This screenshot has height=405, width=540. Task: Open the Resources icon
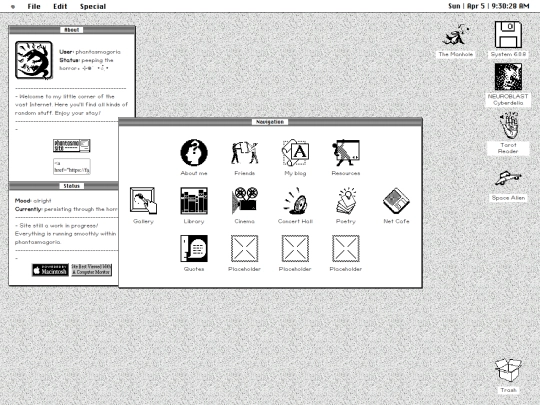(x=346, y=153)
